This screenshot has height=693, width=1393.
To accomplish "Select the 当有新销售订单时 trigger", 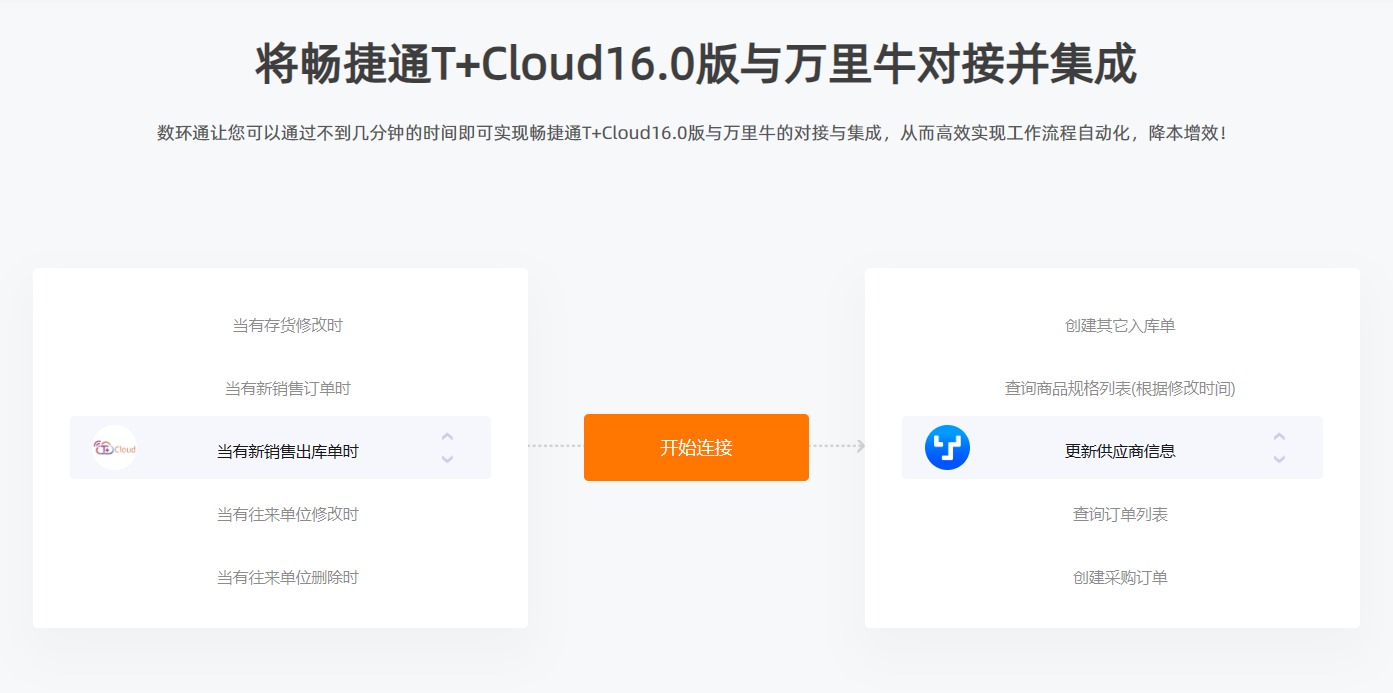I will (x=288, y=388).
